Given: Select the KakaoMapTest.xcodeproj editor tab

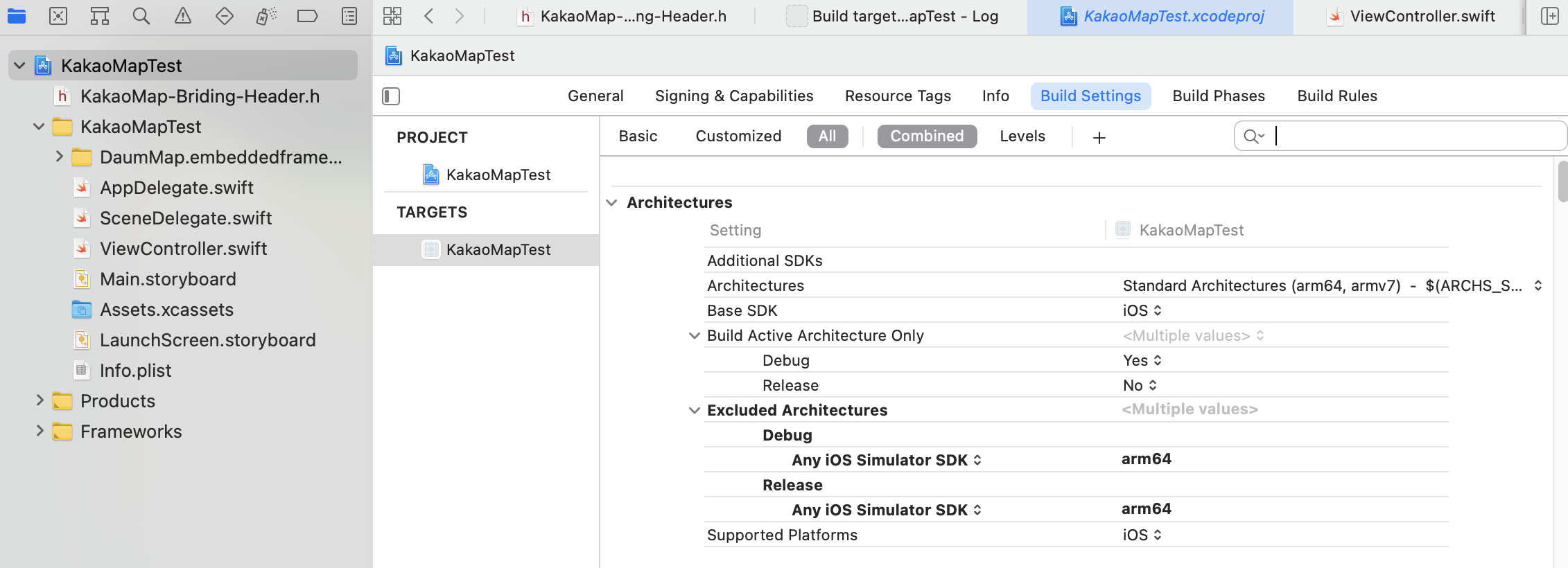Looking at the screenshot, I should tap(1160, 16).
